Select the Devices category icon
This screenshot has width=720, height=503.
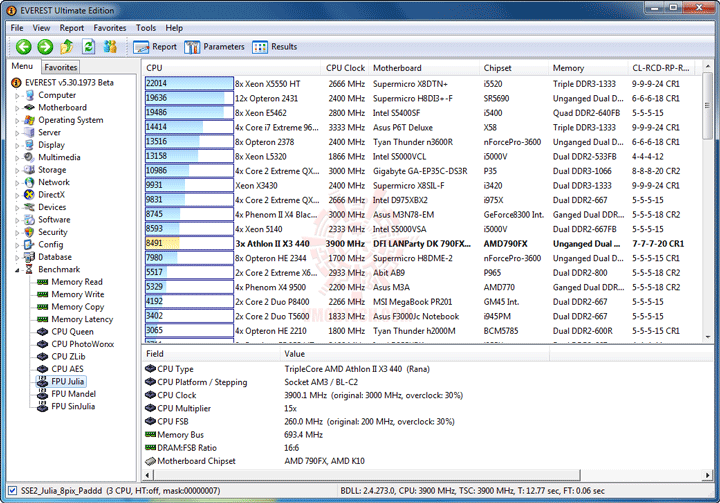[x=29, y=207]
